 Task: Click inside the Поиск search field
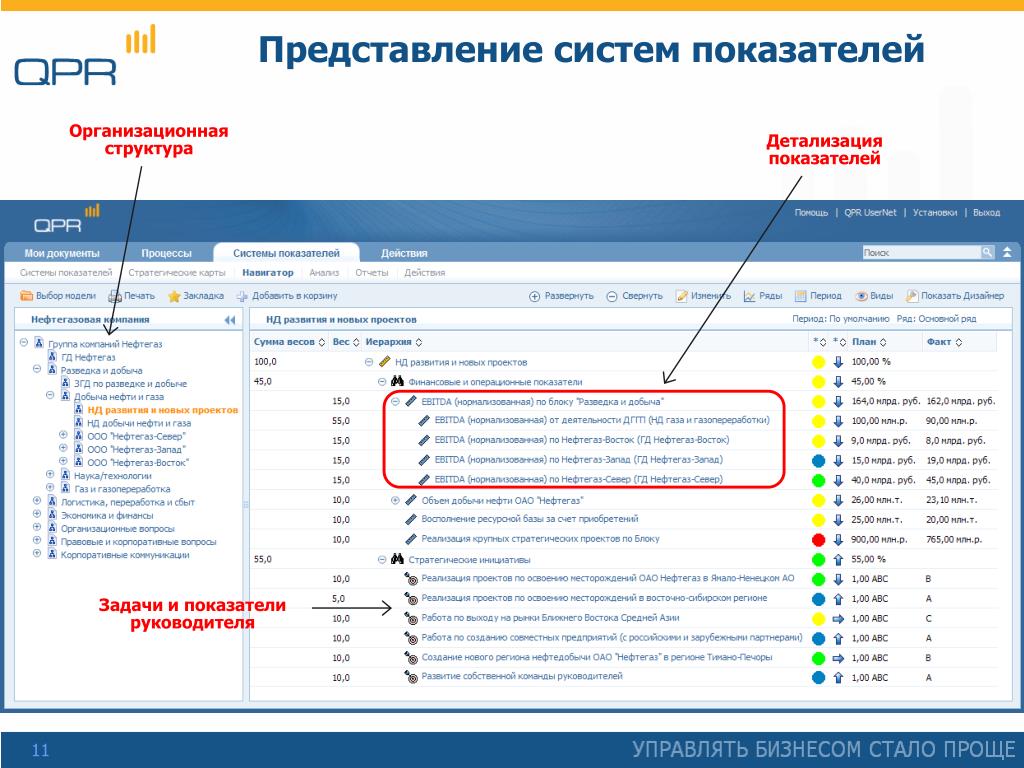click(x=921, y=252)
